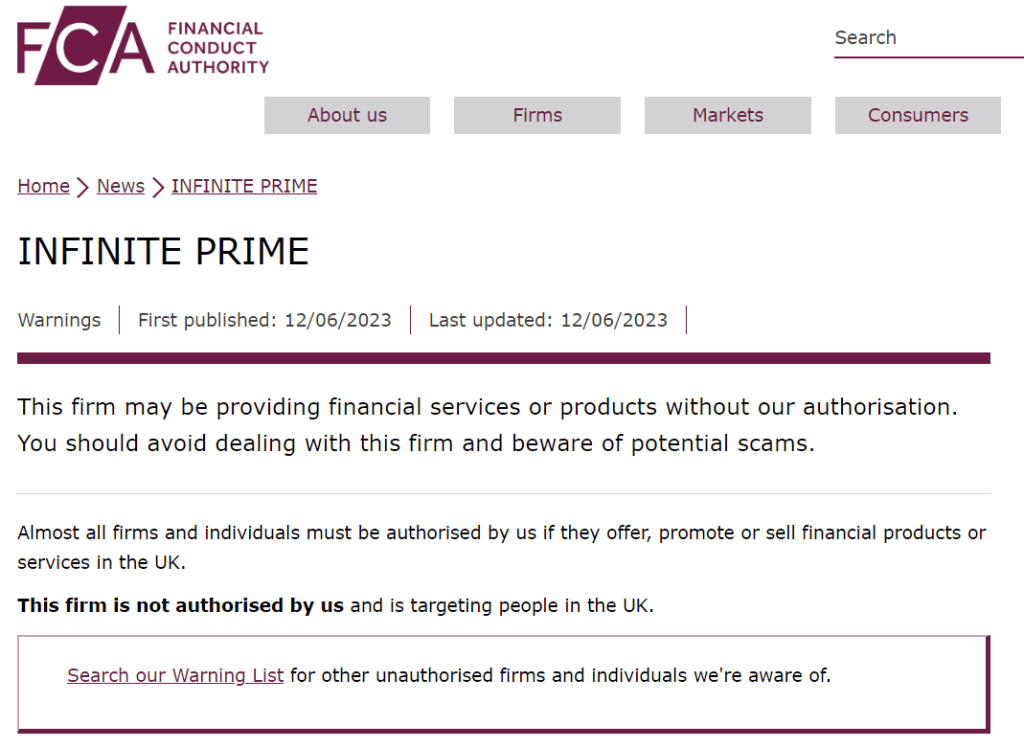The height and width of the screenshot is (748, 1024).
Task: Click the FCA logo
Action: point(140,45)
